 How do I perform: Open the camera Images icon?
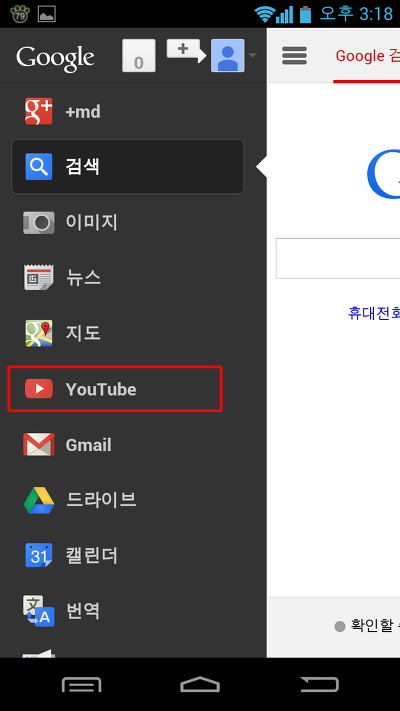(39, 222)
